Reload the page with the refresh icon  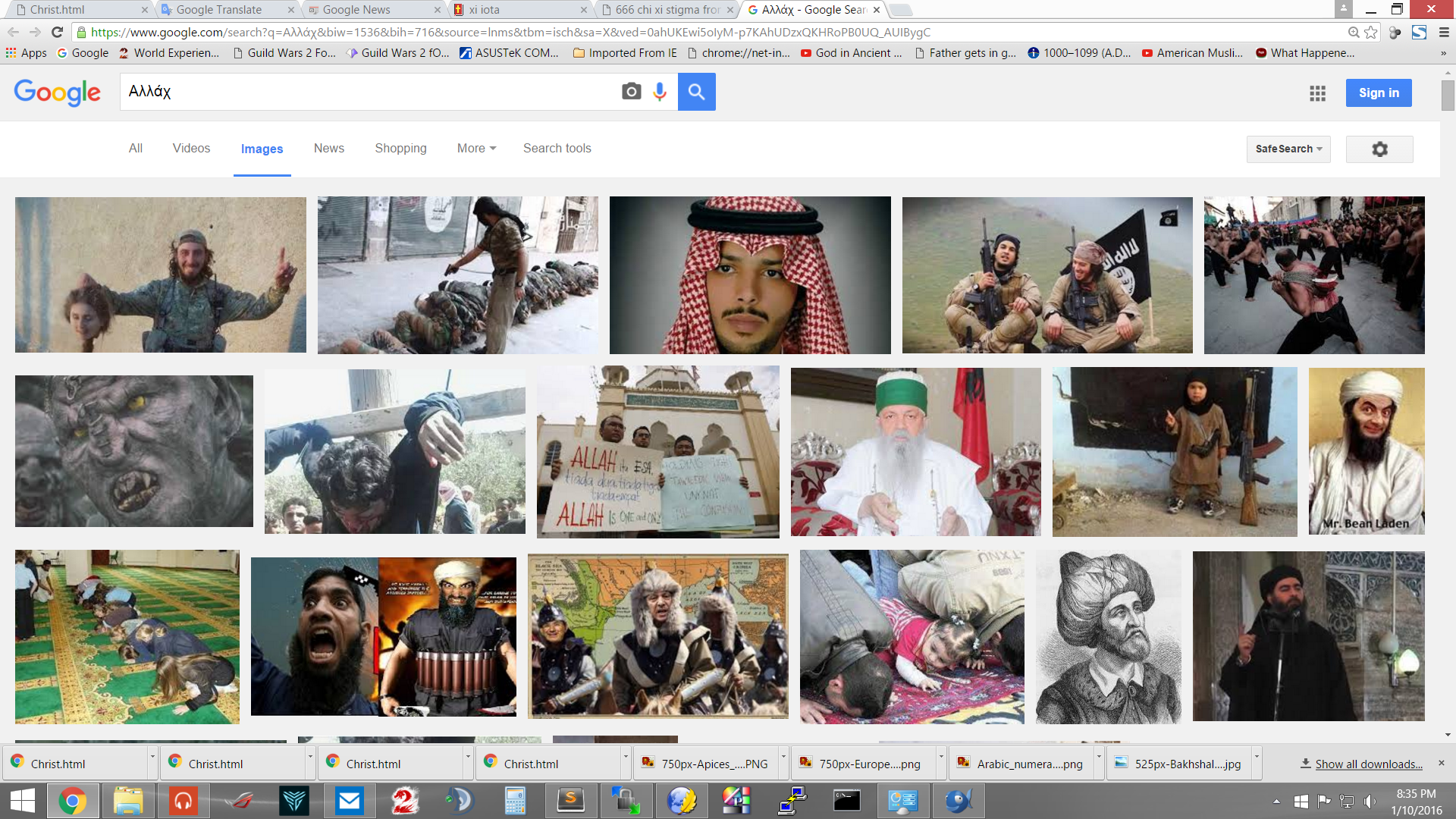tap(57, 32)
